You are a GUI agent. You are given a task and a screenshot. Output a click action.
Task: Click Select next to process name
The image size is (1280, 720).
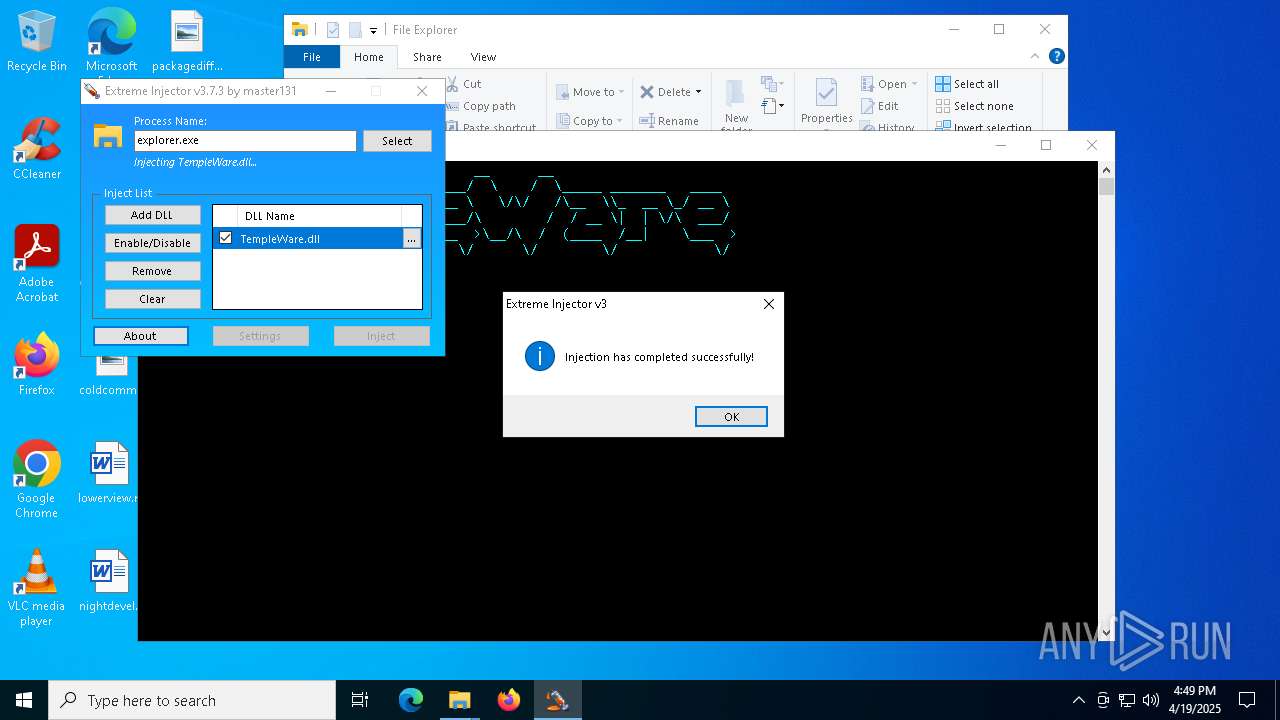pyautogui.click(x=397, y=141)
